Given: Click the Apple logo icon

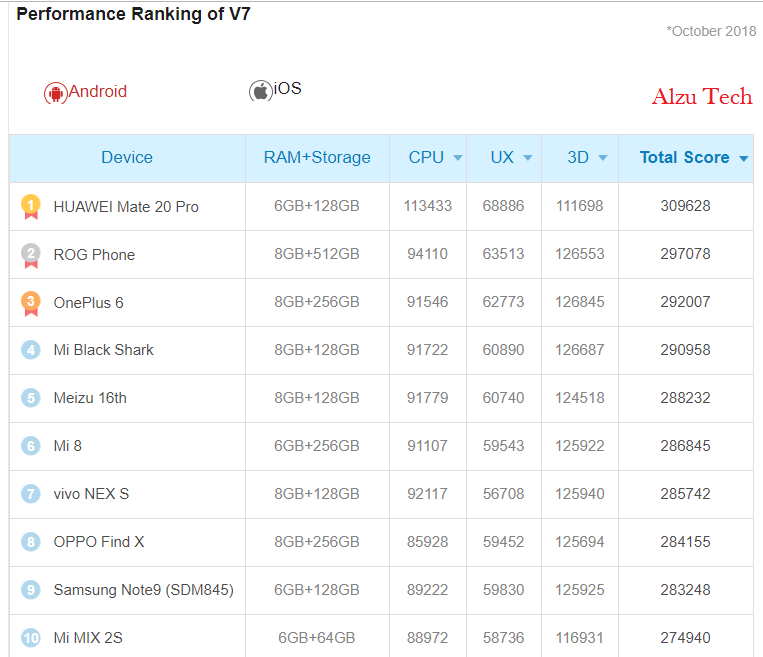Looking at the screenshot, I should click(x=261, y=91).
